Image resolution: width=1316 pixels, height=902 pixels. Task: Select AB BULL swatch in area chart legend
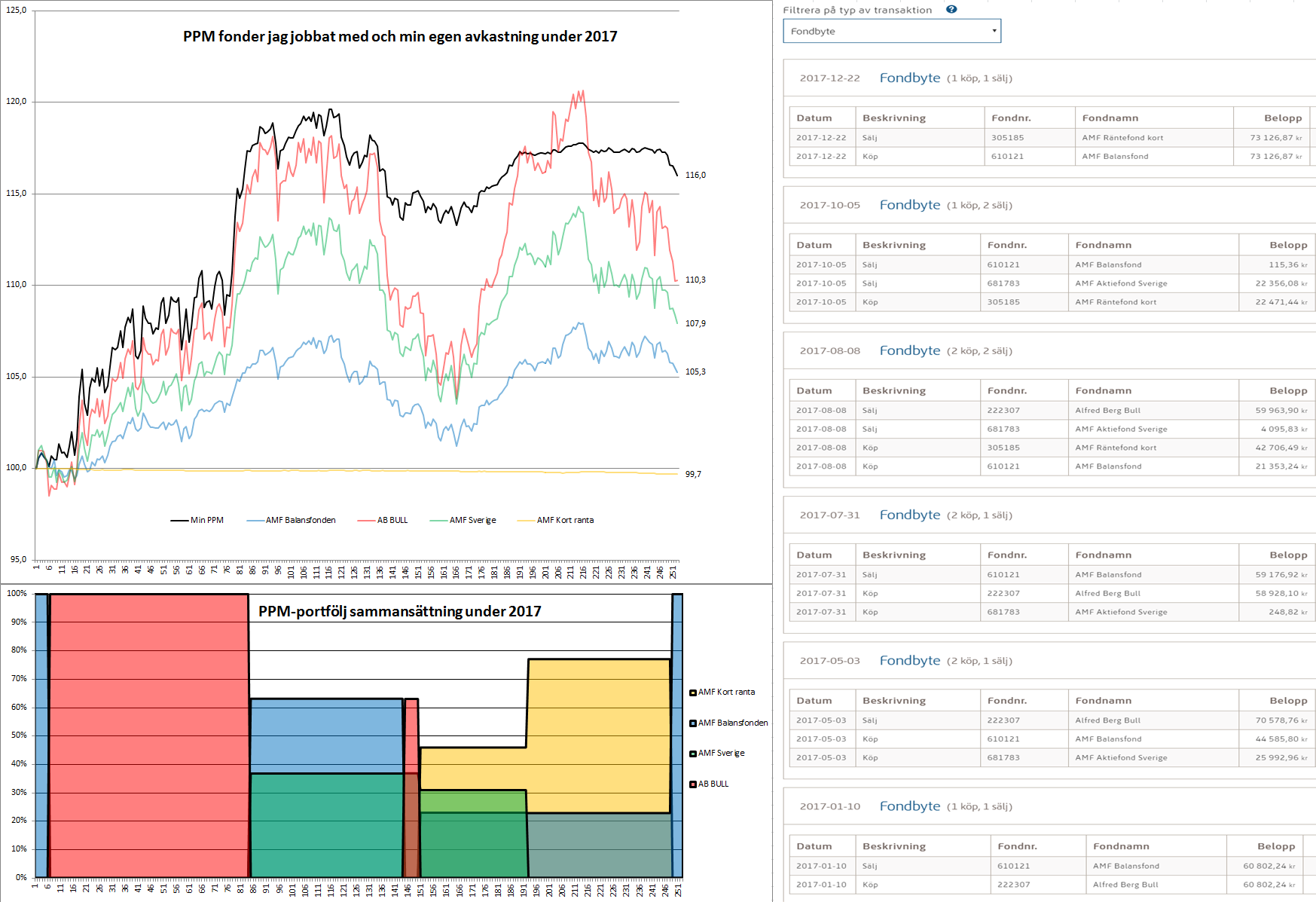pos(693,784)
